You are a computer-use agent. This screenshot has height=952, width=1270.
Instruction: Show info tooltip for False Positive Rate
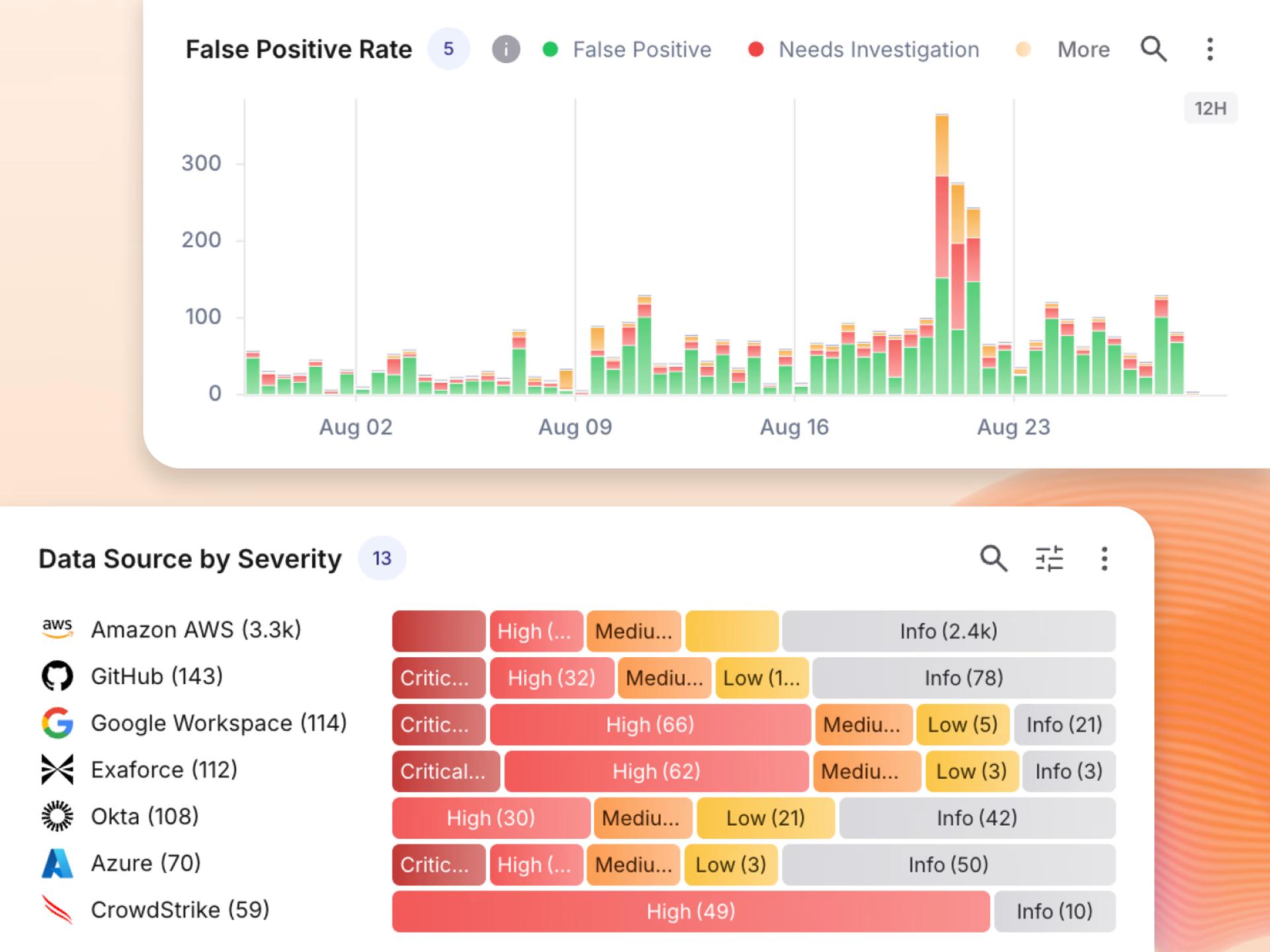point(506,49)
